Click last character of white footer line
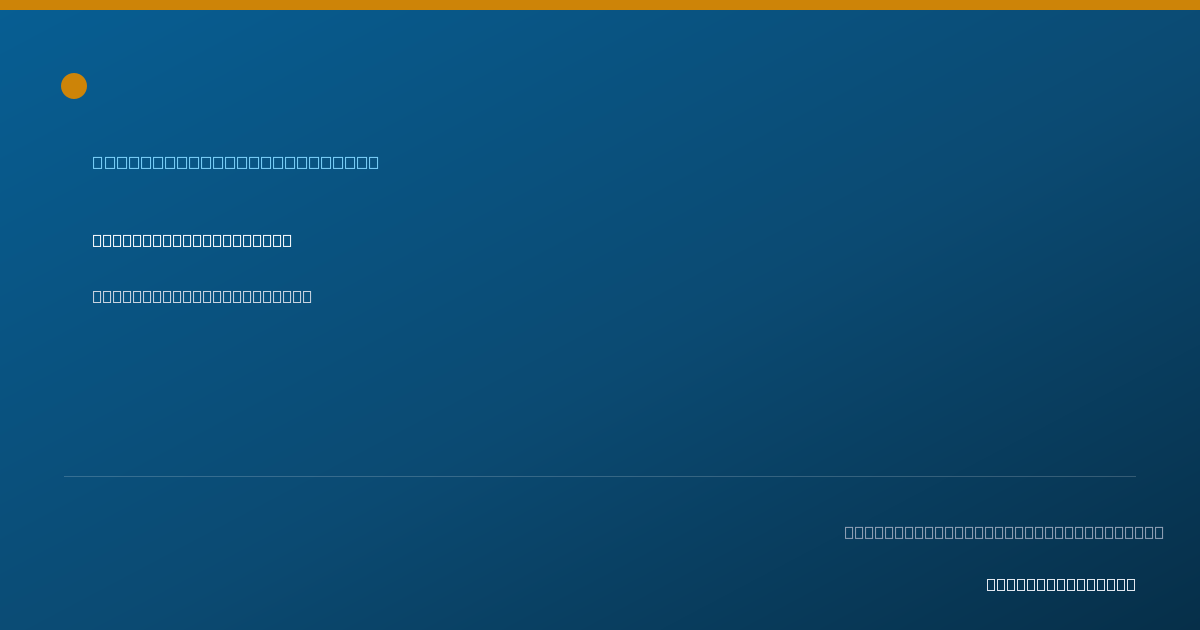 1131,584
